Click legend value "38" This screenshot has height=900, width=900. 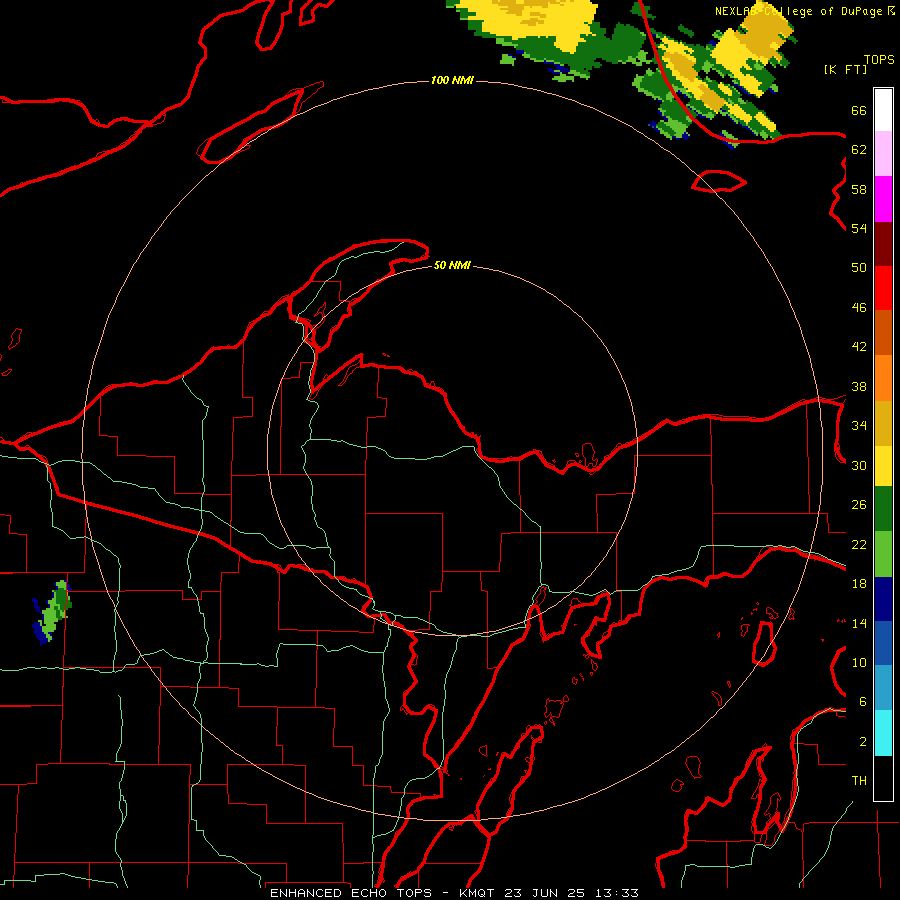coord(859,386)
